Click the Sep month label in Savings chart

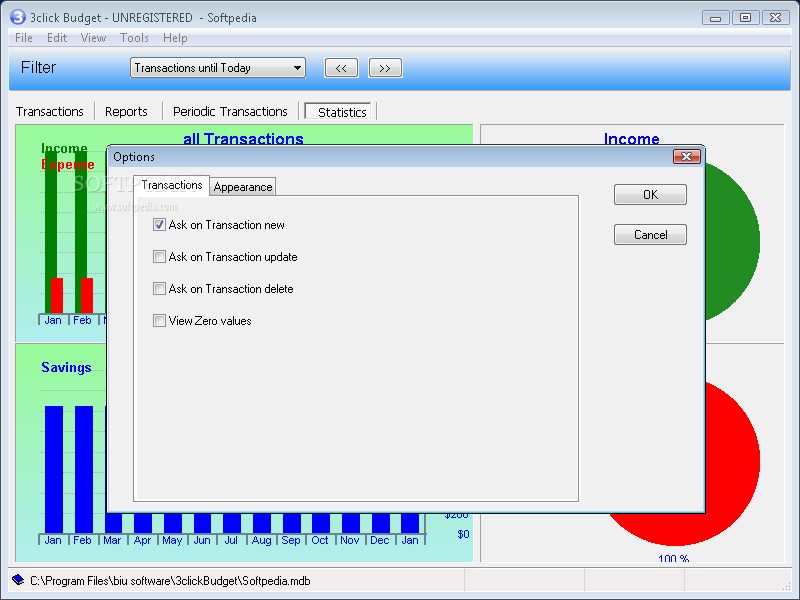291,540
